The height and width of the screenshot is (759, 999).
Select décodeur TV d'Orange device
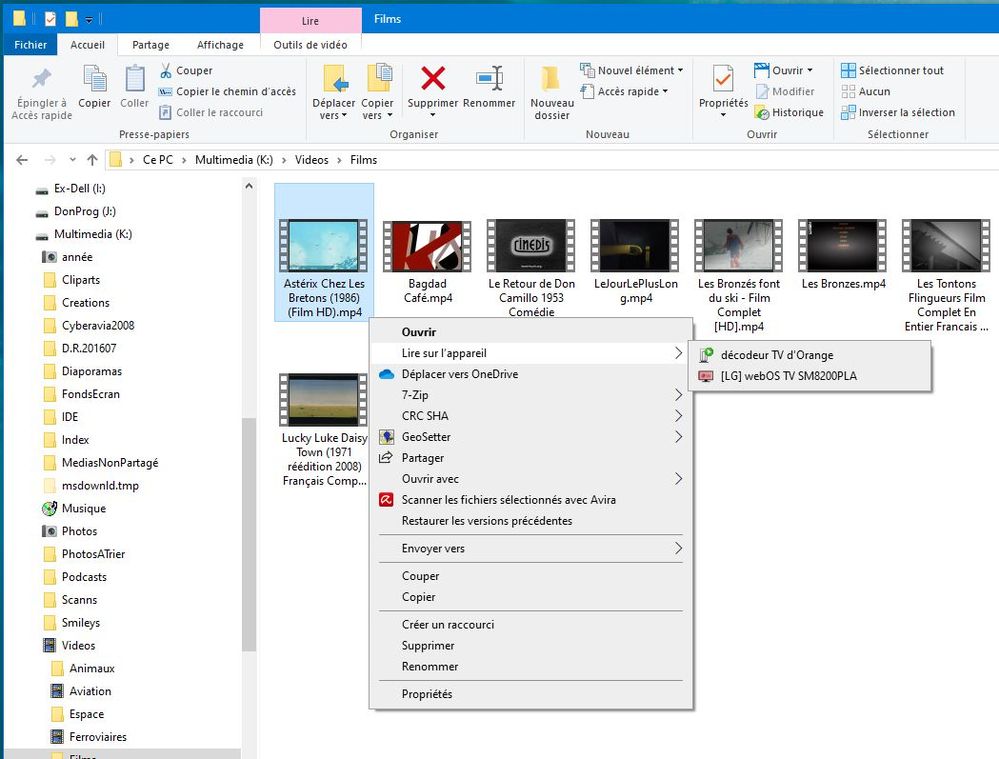776,355
